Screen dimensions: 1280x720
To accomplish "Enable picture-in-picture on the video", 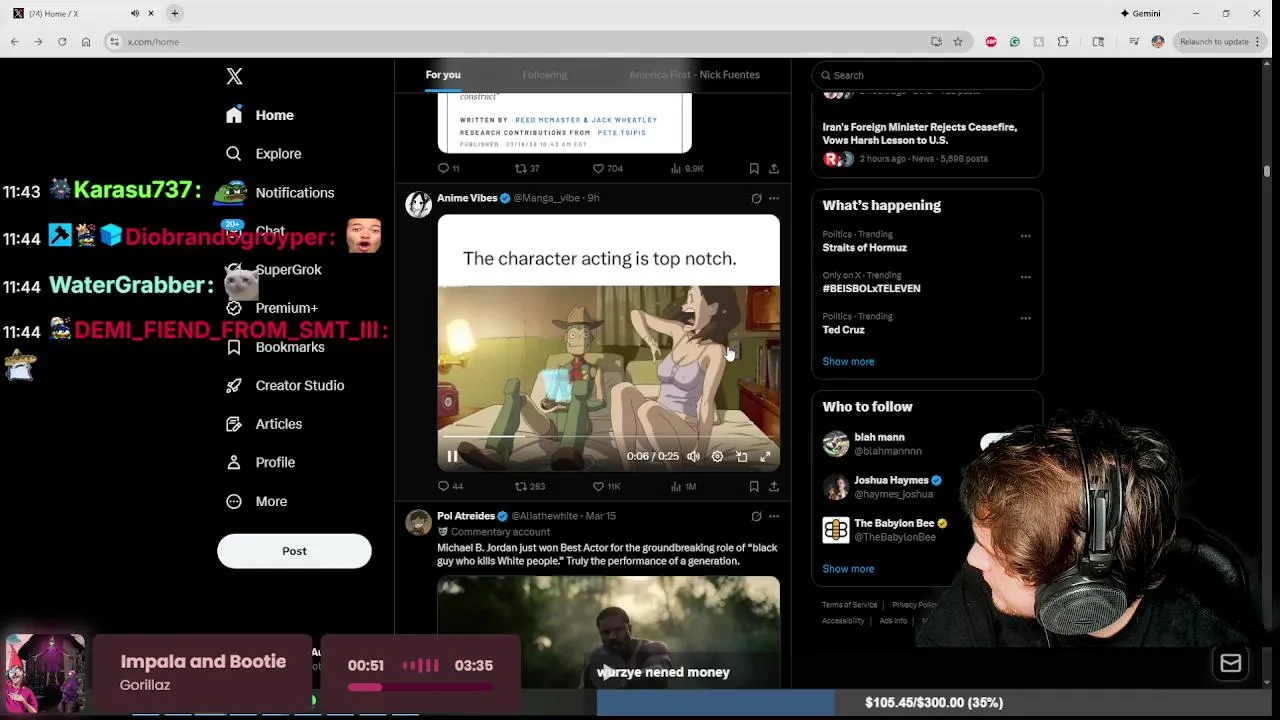I will pyautogui.click(x=742, y=456).
